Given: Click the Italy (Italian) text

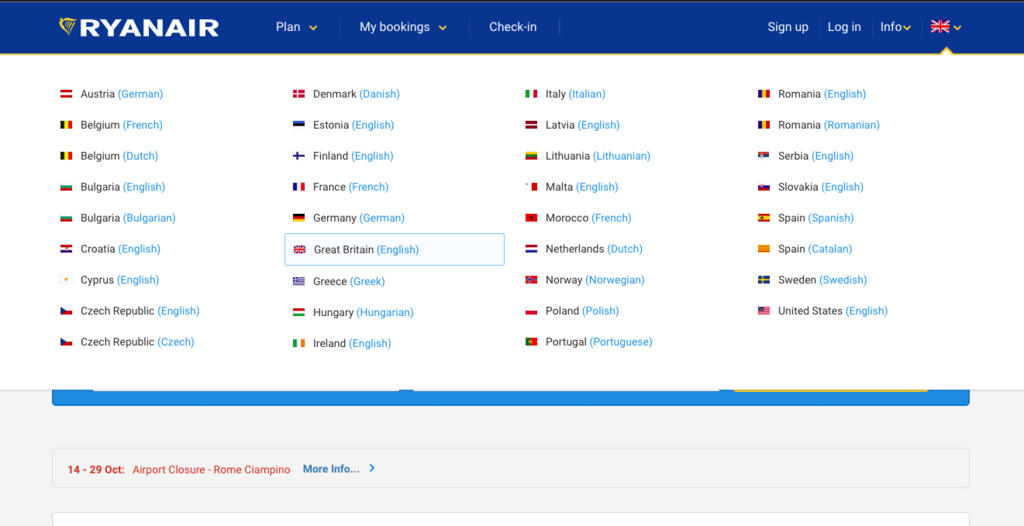Looking at the screenshot, I should pyautogui.click(x=575, y=94).
